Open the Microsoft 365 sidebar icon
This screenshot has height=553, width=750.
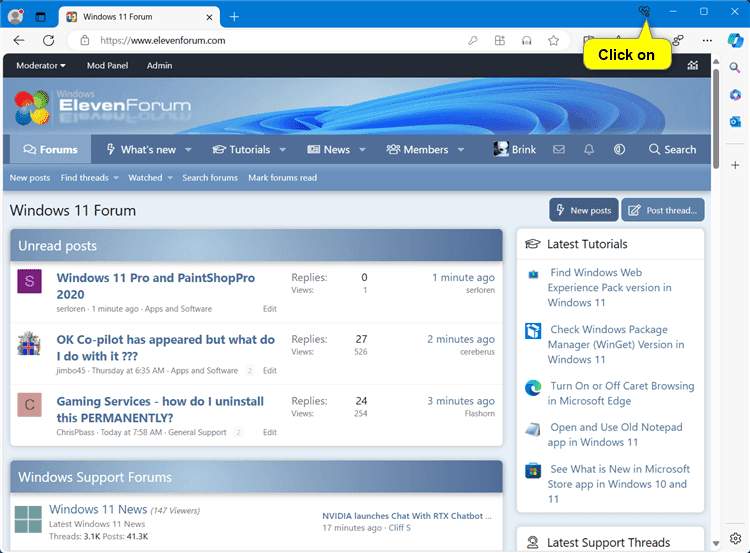735,95
